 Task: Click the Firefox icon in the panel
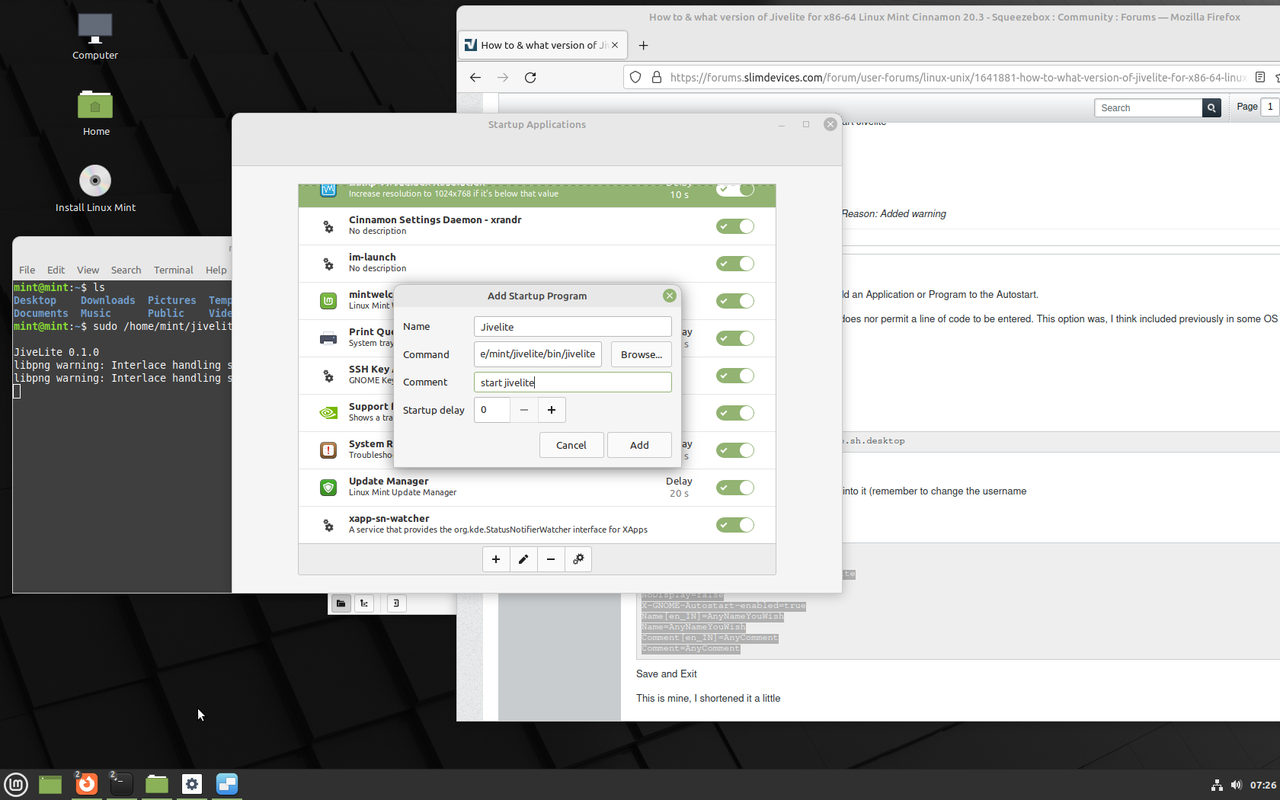[x=86, y=784]
